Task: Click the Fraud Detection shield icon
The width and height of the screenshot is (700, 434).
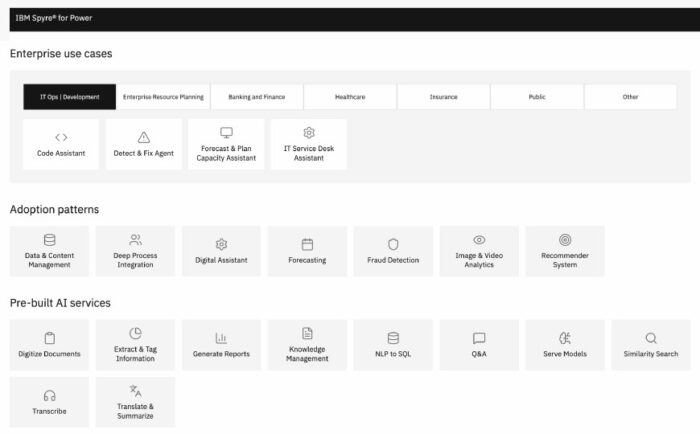Action: (x=393, y=244)
